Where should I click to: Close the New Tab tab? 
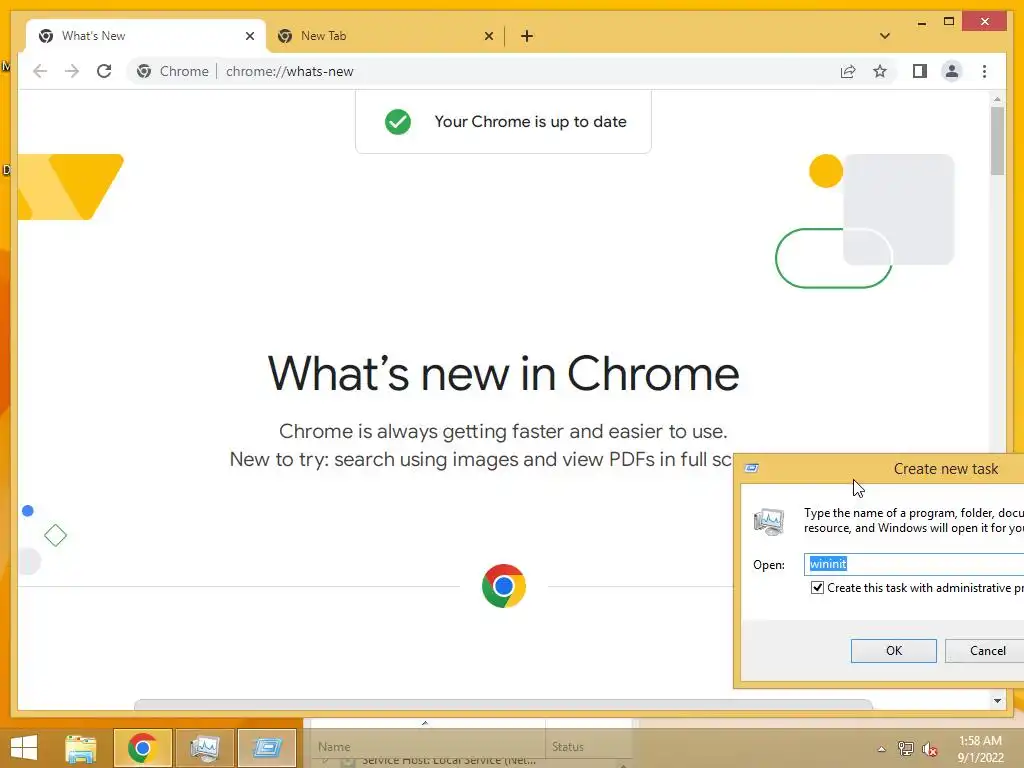point(488,36)
